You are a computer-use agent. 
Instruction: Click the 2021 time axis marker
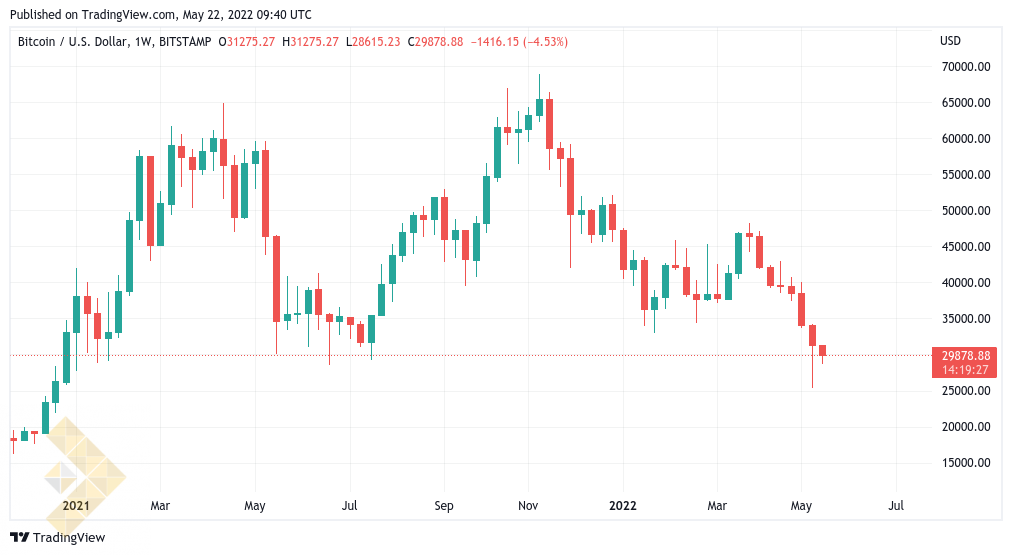point(76,505)
